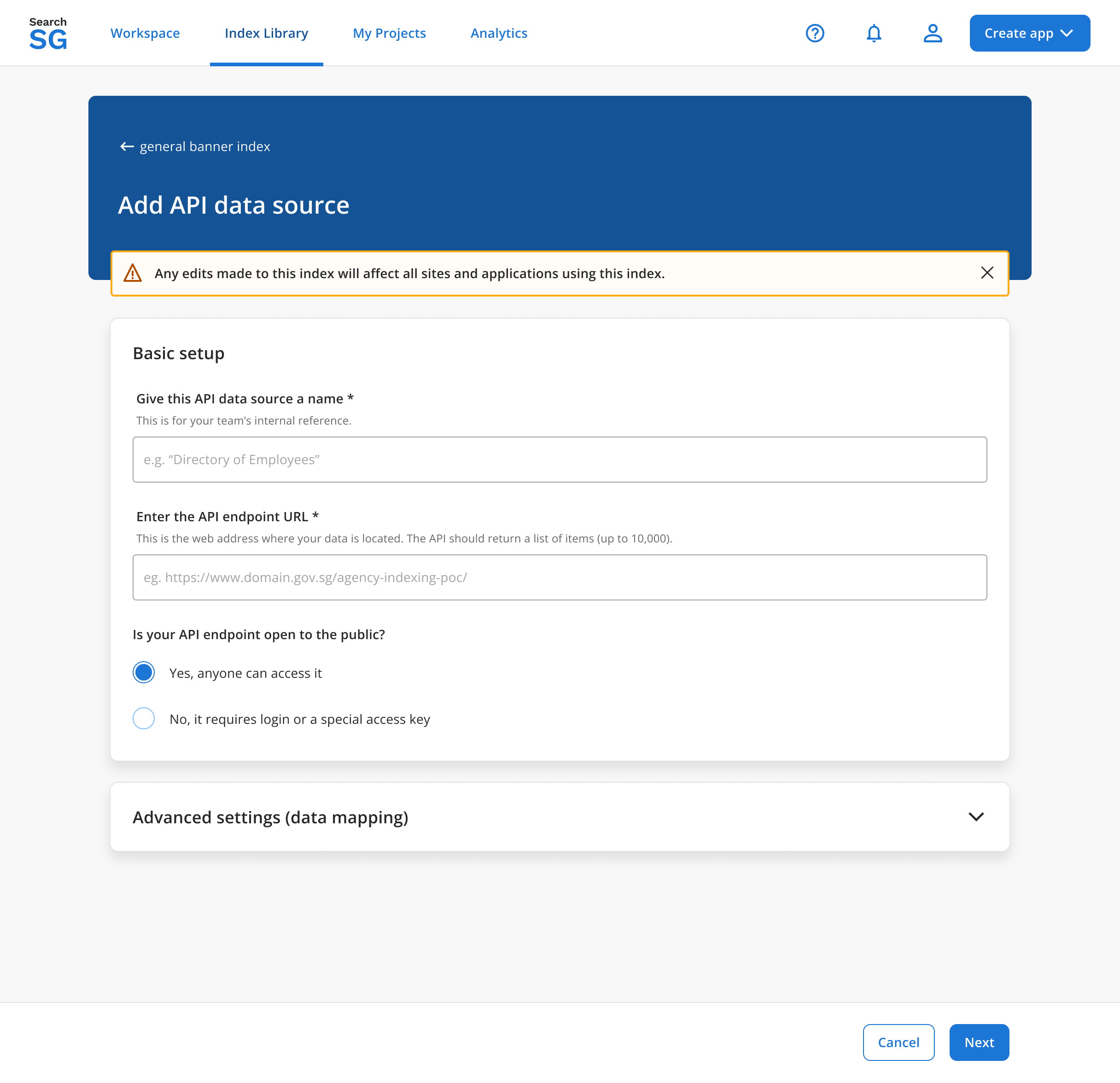Focus the API endpoint URL field

click(x=560, y=577)
